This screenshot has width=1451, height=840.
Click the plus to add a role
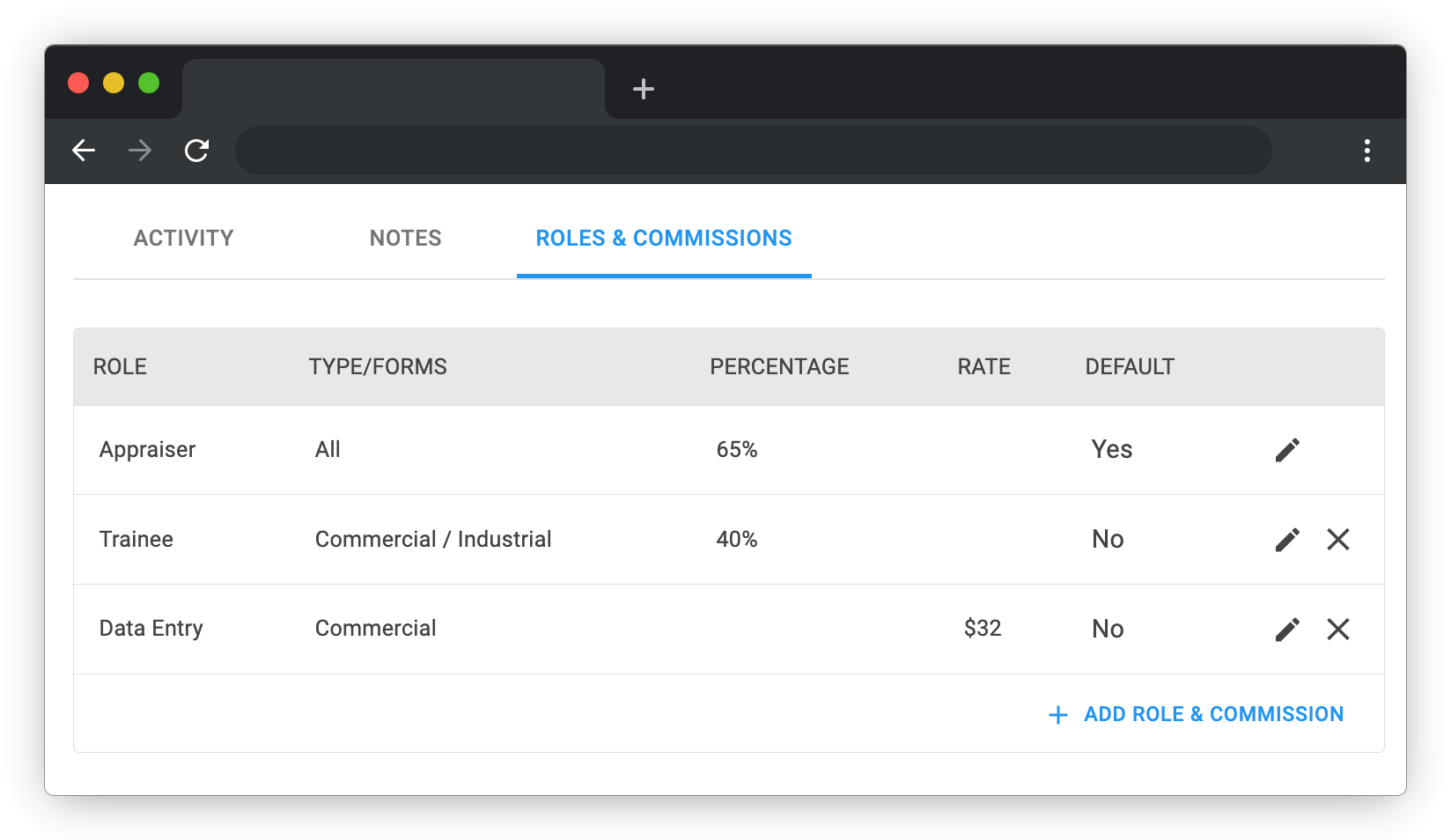point(1057,714)
